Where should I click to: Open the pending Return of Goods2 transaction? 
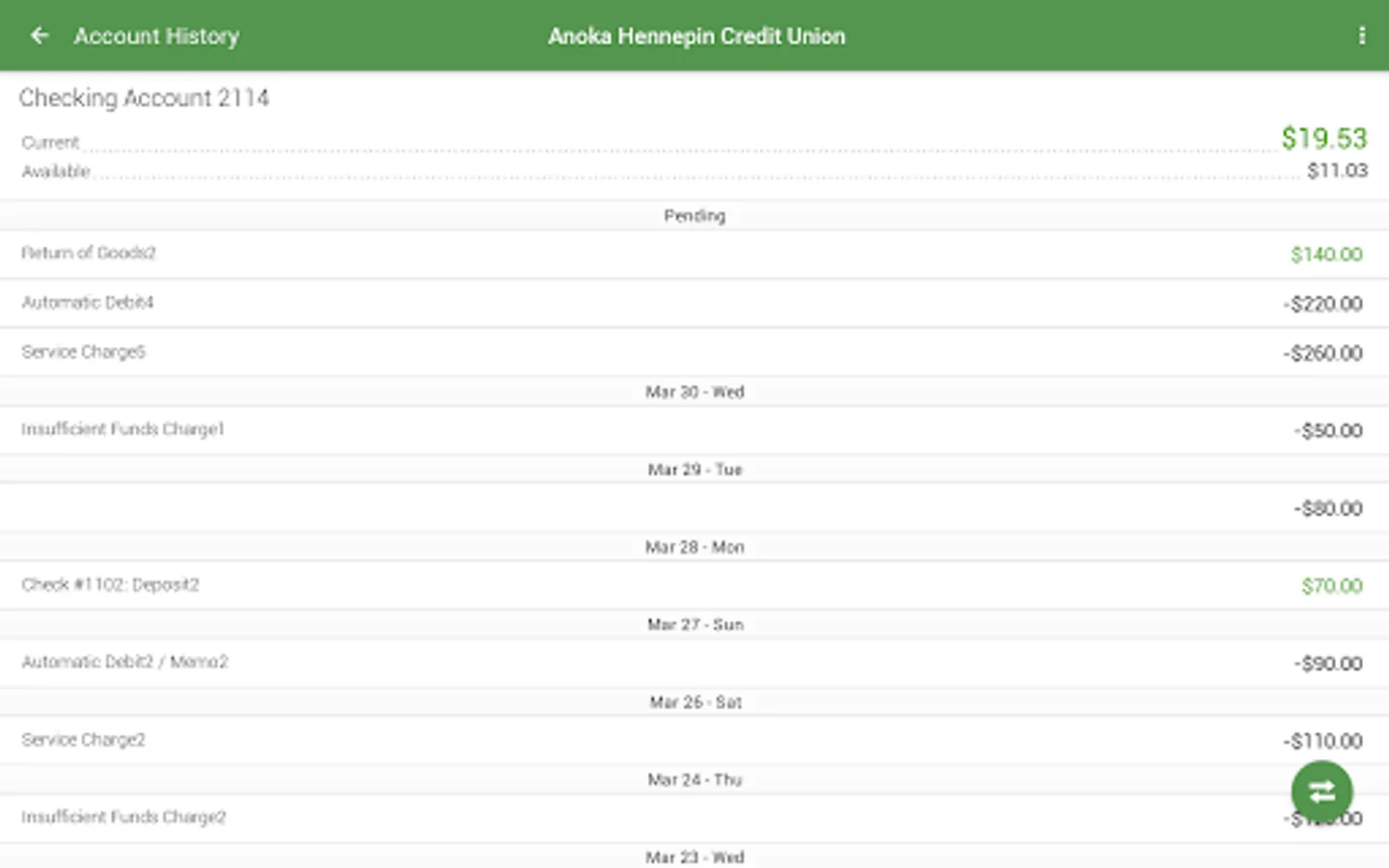89,254
